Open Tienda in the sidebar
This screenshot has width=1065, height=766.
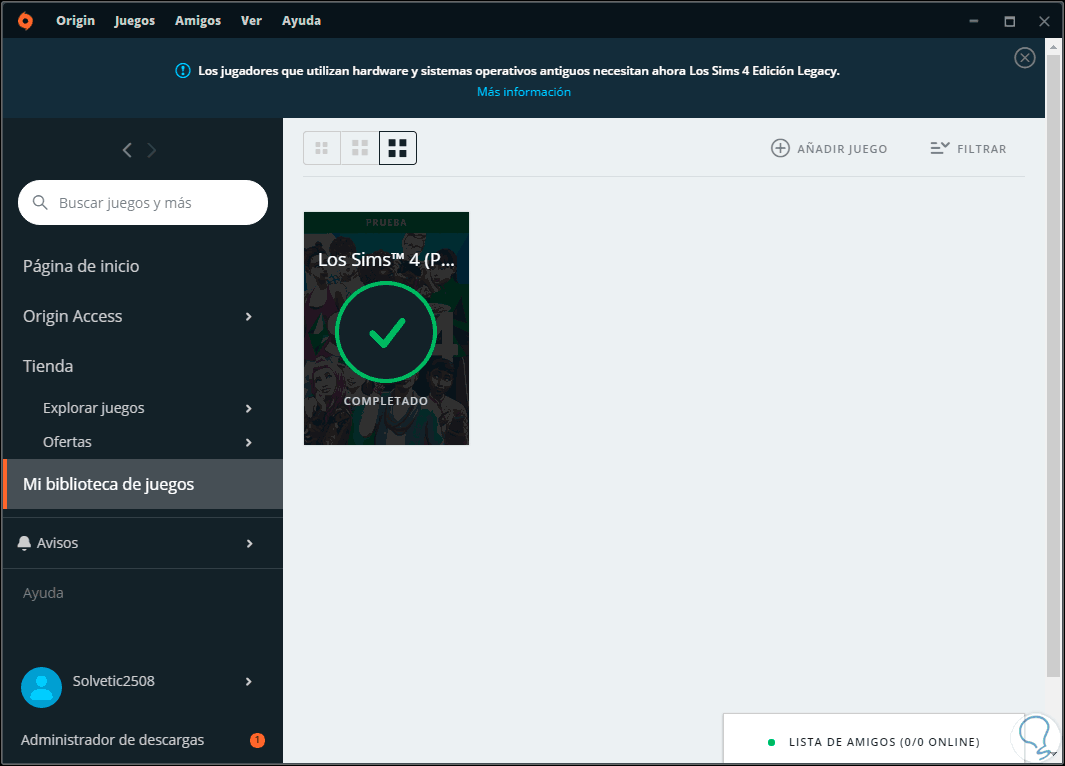tap(48, 366)
